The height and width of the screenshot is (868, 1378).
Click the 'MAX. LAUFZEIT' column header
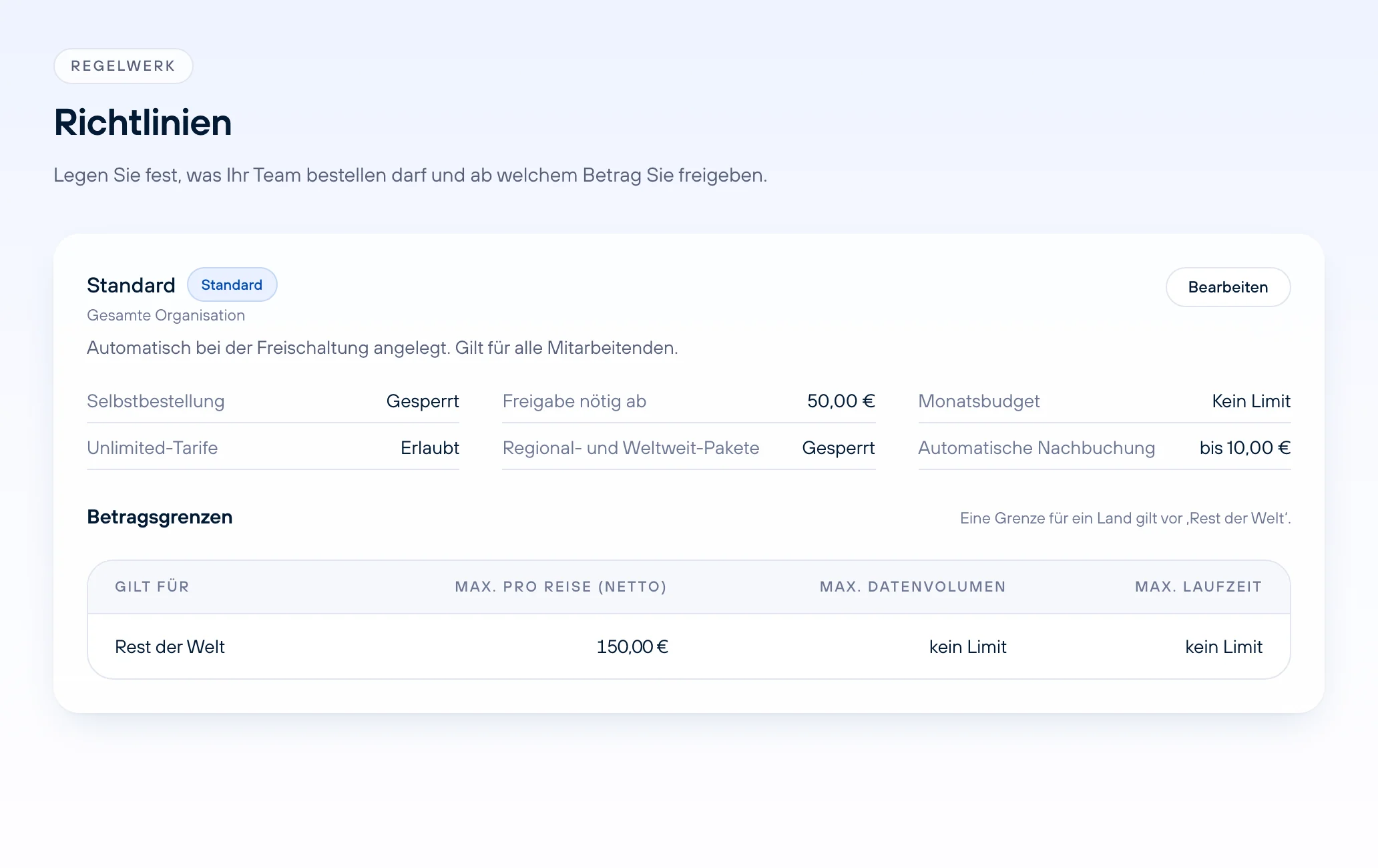(1198, 587)
